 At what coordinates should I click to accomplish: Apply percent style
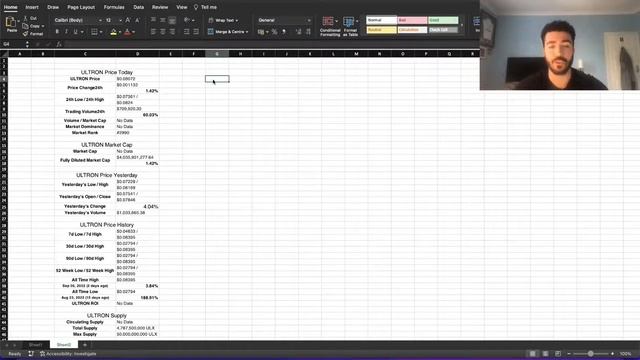point(274,32)
